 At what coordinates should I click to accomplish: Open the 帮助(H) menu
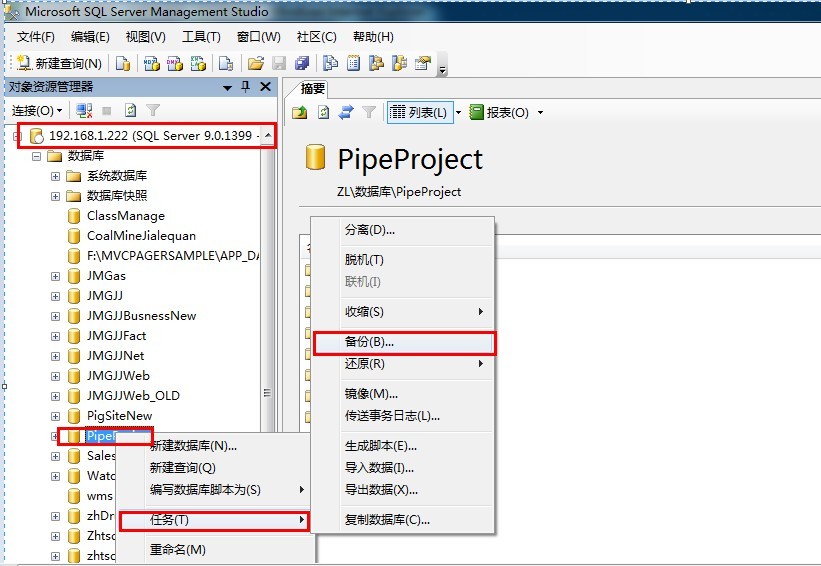pos(373,37)
